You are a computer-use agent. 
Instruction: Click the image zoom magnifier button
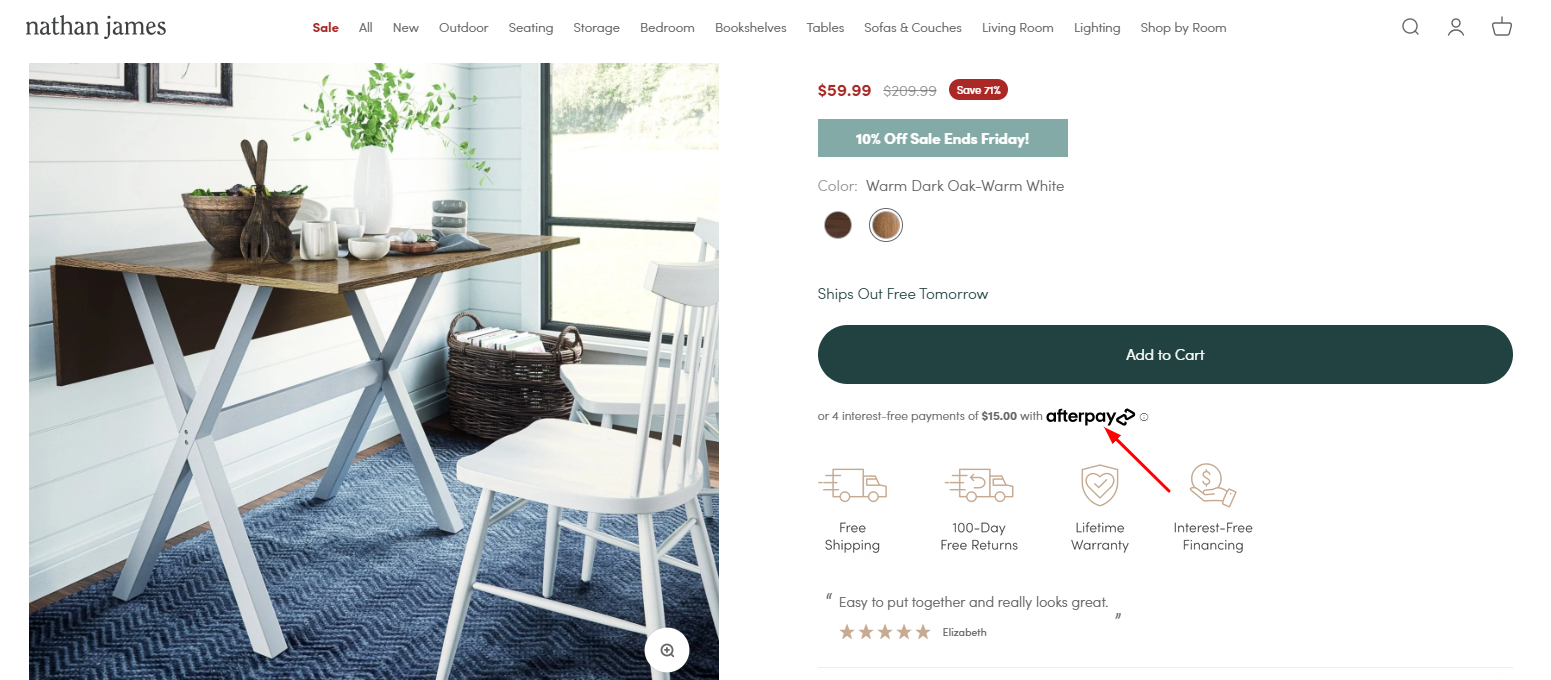point(667,650)
